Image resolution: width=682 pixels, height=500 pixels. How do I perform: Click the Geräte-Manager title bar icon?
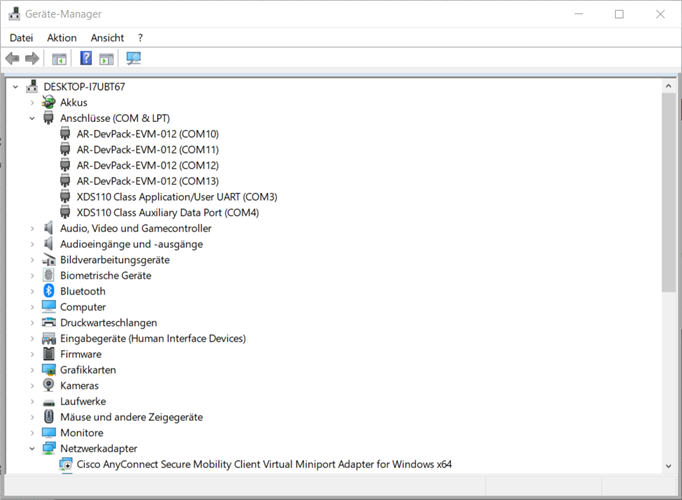[14, 14]
